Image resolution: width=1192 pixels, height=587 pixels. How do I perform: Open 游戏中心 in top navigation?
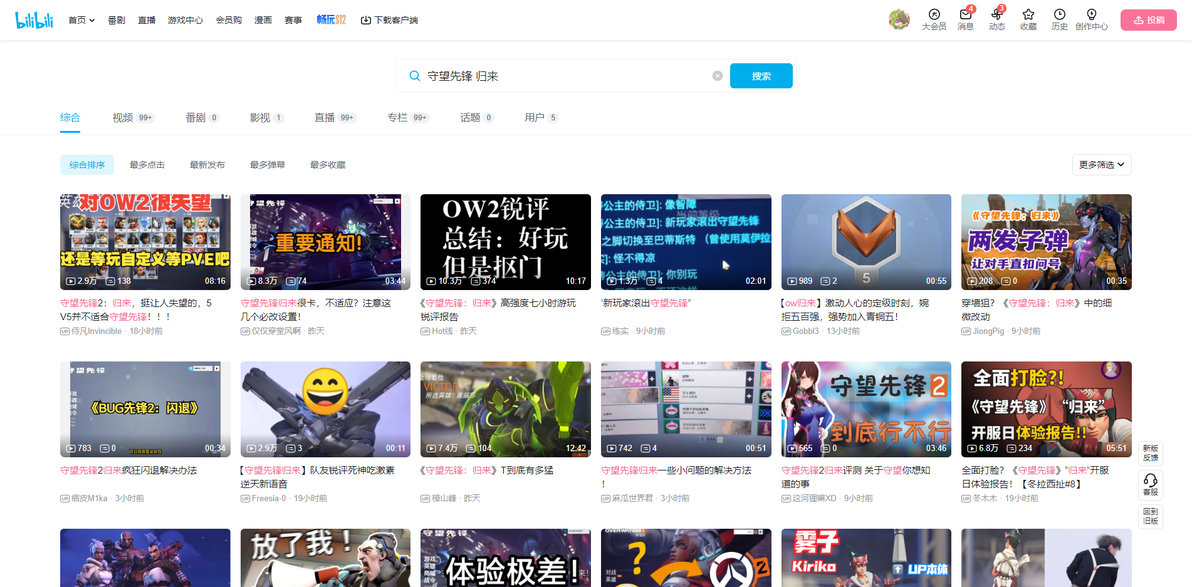(x=185, y=21)
